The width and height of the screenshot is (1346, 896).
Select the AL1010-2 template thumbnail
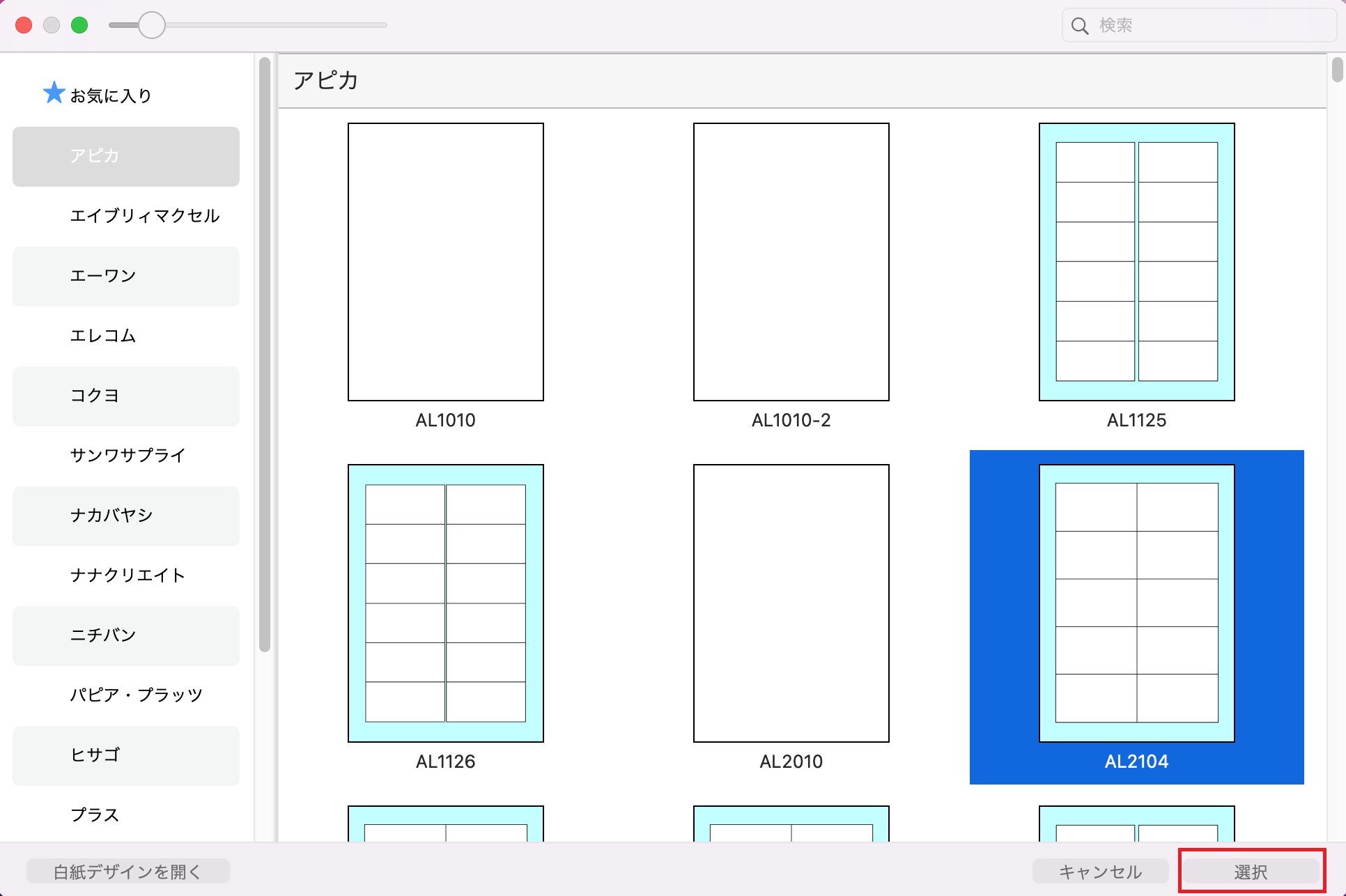tap(791, 262)
